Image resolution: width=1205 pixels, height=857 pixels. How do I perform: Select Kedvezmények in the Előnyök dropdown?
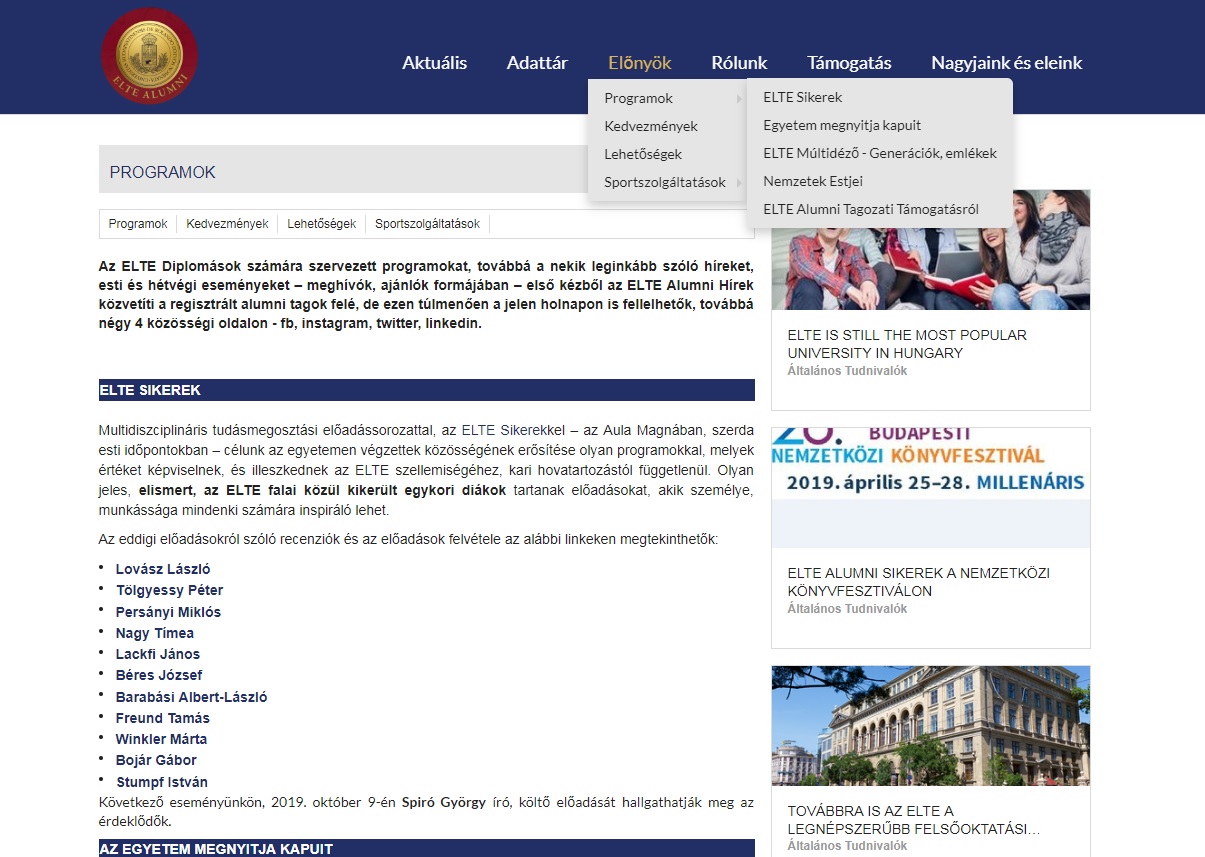click(x=651, y=126)
